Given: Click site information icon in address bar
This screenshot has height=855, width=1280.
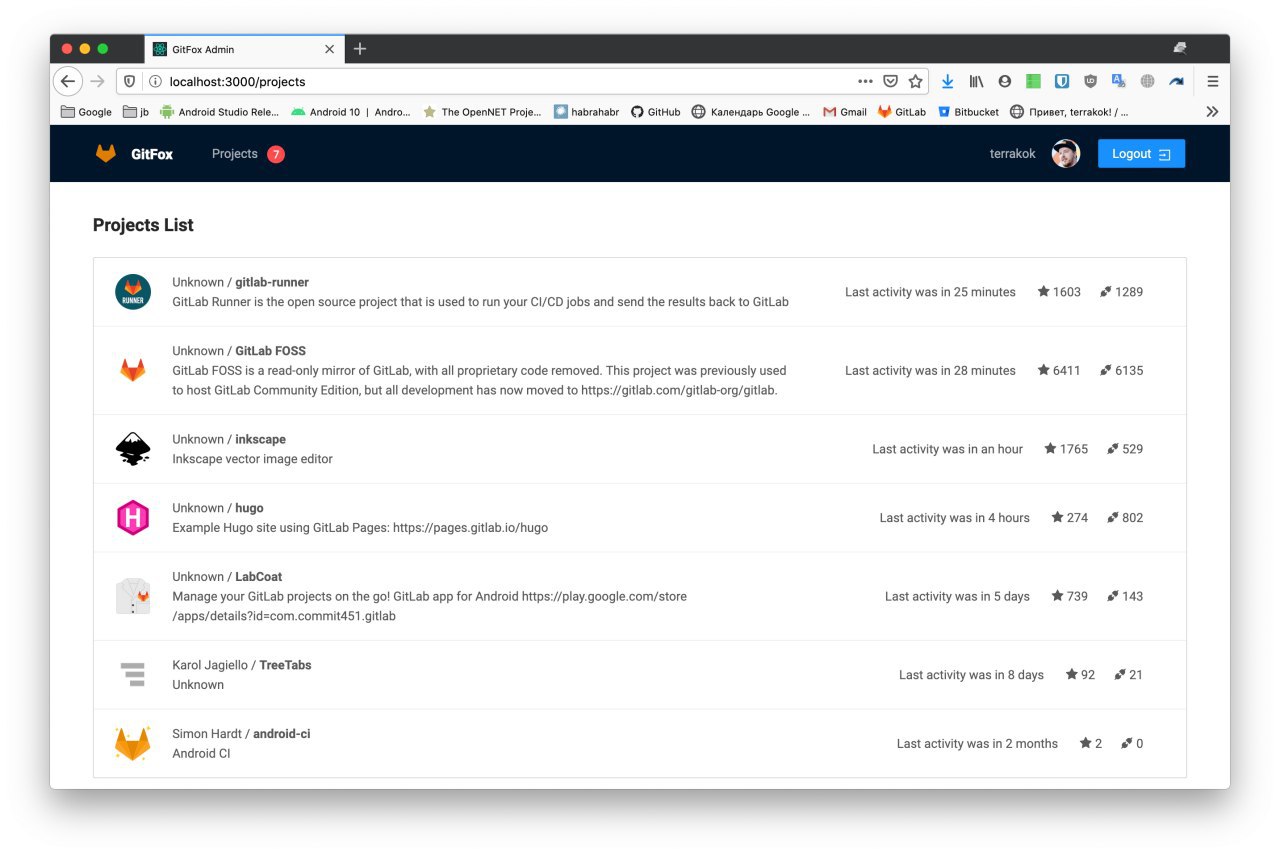Looking at the screenshot, I should pyautogui.click(x=155, y=82).
